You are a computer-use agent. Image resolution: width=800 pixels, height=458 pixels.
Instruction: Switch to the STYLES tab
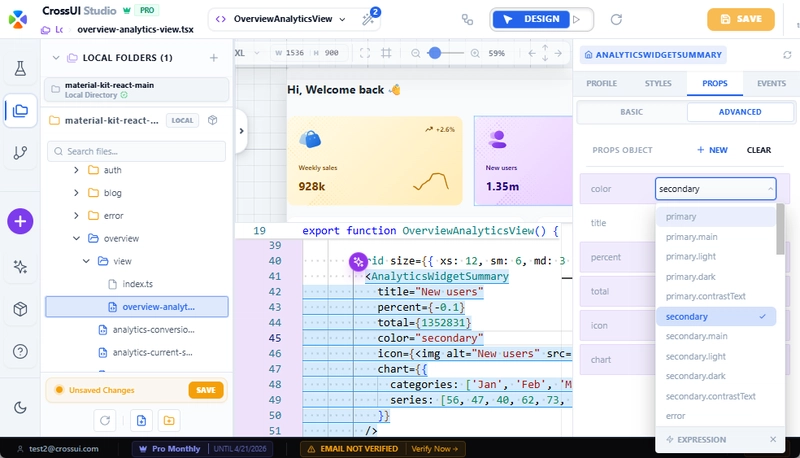point(658,83)
